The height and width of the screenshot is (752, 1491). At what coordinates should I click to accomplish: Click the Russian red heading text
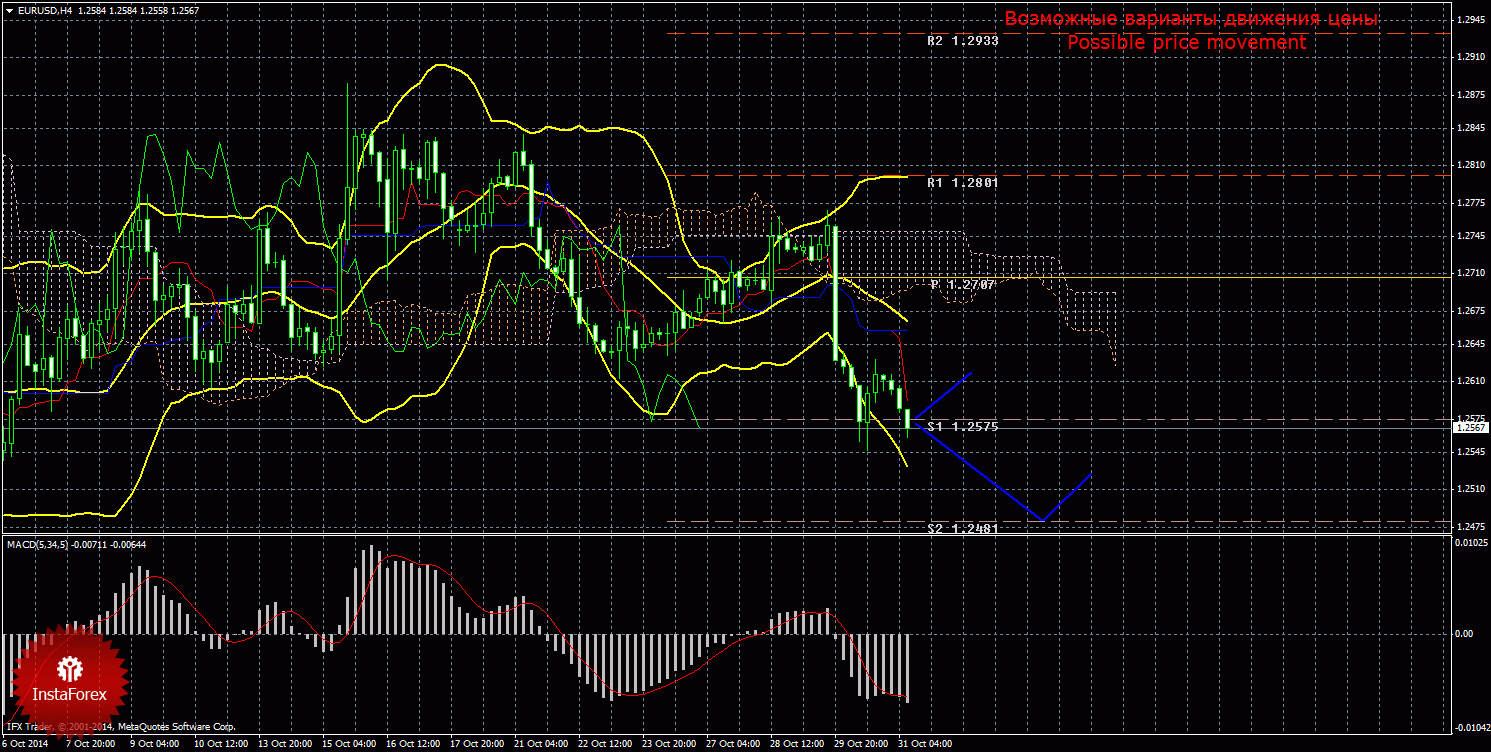(x=1191, y=19)
